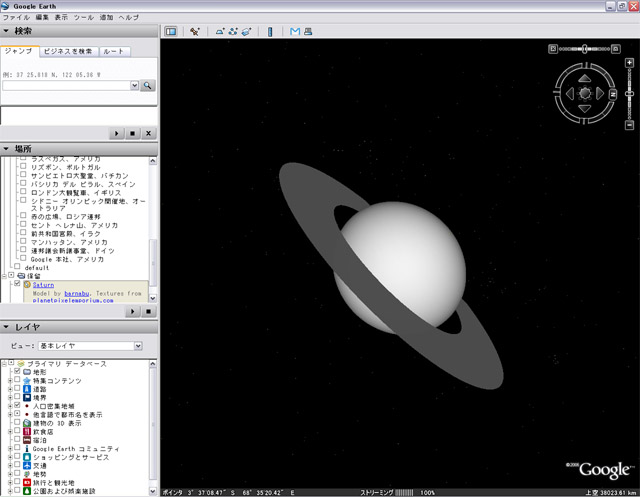The height and width of the screenshot is (497, 640).
Task: Click the places list scroll-down arrow
Action: coord(153,298)
